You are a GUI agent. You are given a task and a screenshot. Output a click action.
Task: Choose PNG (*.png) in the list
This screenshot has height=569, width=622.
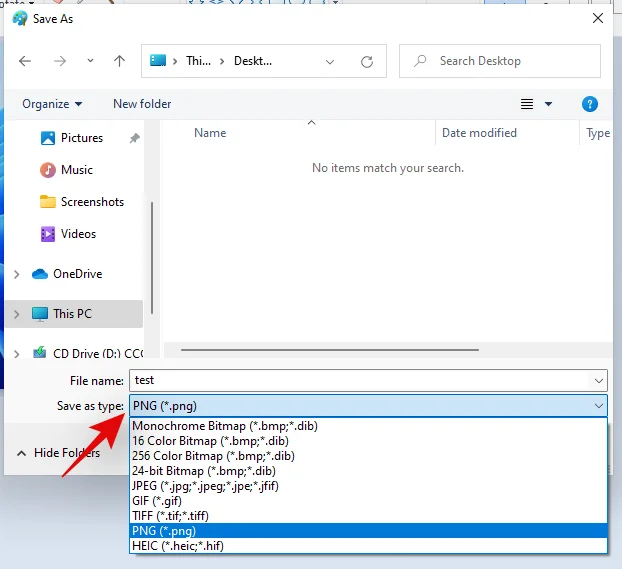coord(368,531)
